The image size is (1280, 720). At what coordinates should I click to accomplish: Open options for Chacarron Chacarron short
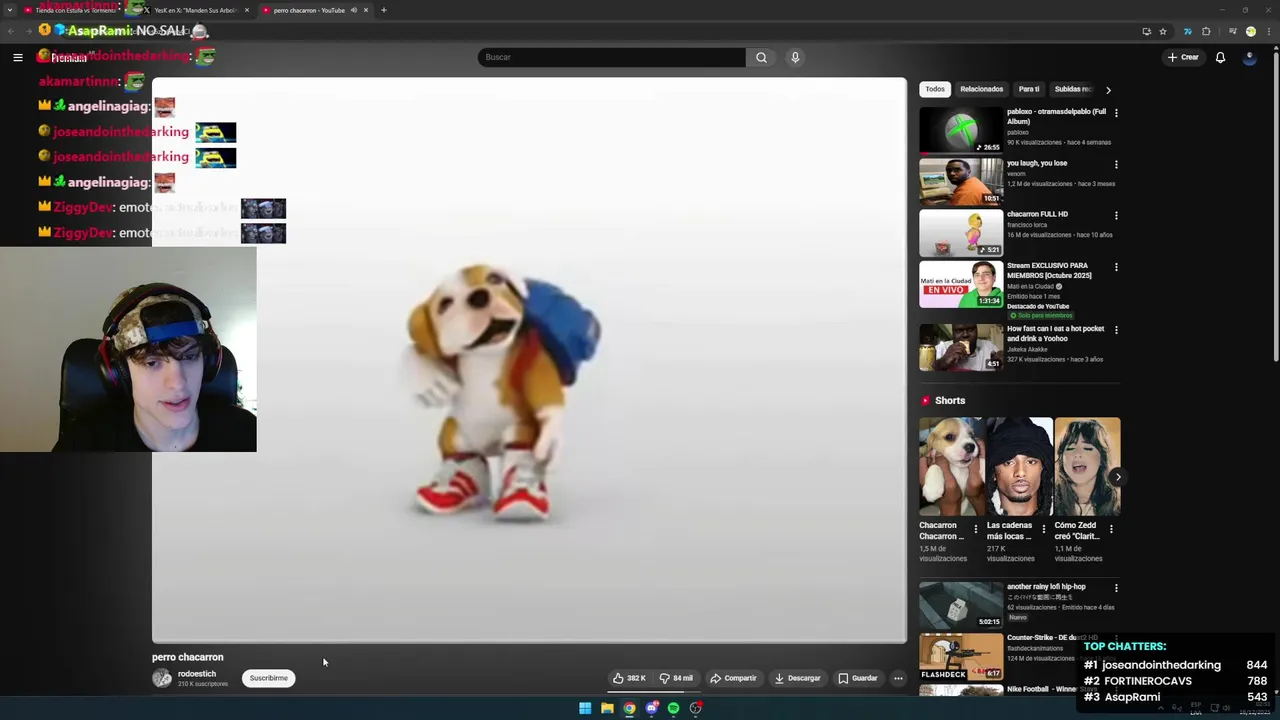pyautogui.click(x=976, y=529)
